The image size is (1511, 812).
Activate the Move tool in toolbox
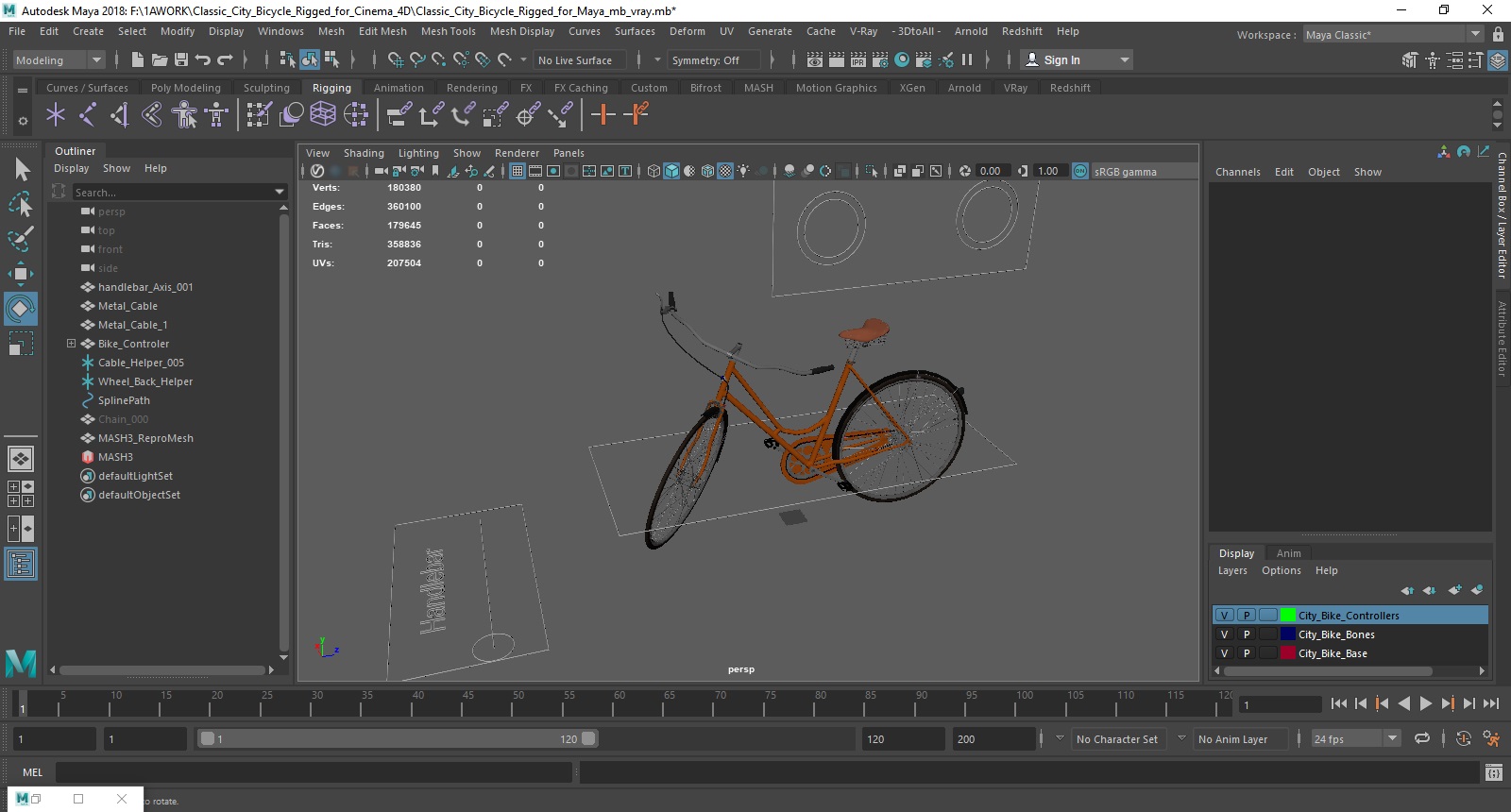pyautogui.click(x=21, y=274)
